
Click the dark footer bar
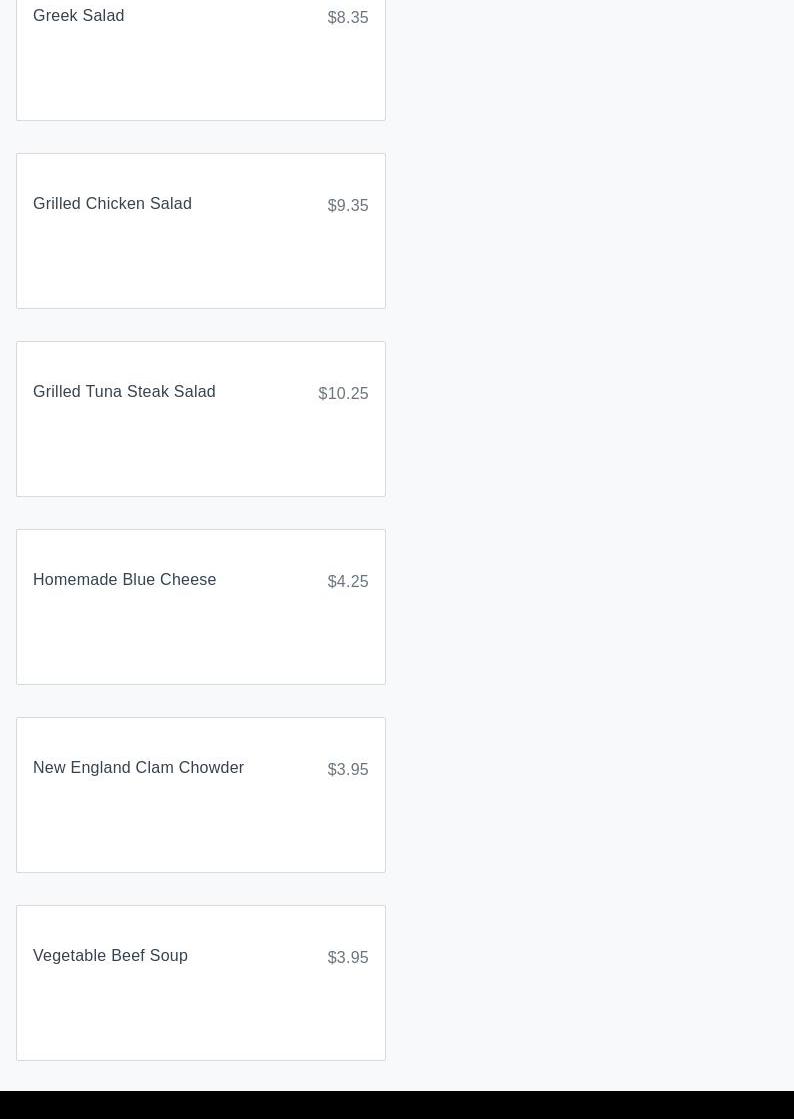point(397,1105)
